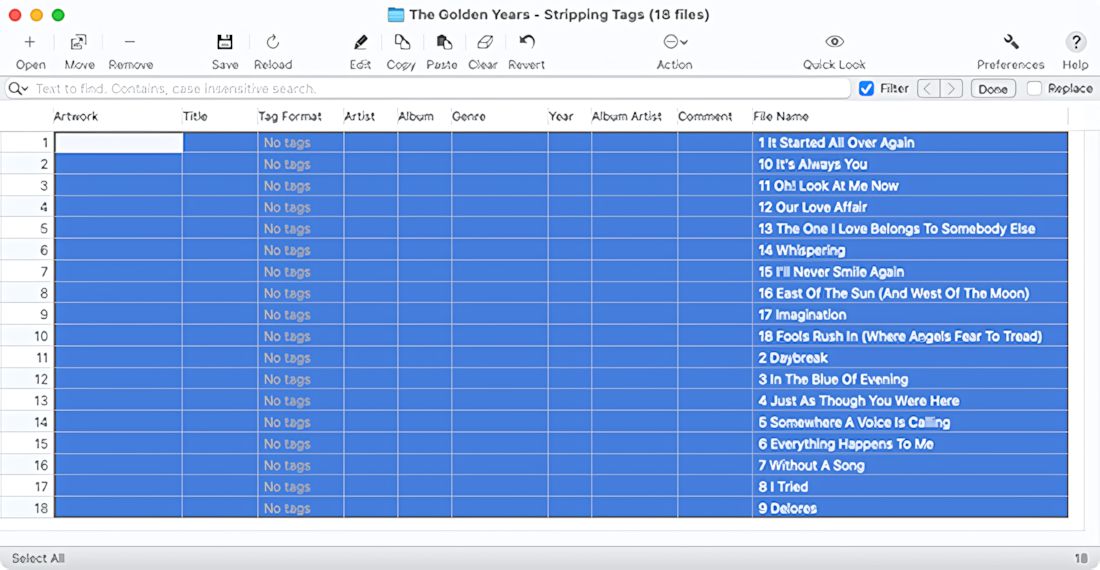1100x570 pixels.
Task: Select file '9 Delores'
Action: click(x=787, y=508)
